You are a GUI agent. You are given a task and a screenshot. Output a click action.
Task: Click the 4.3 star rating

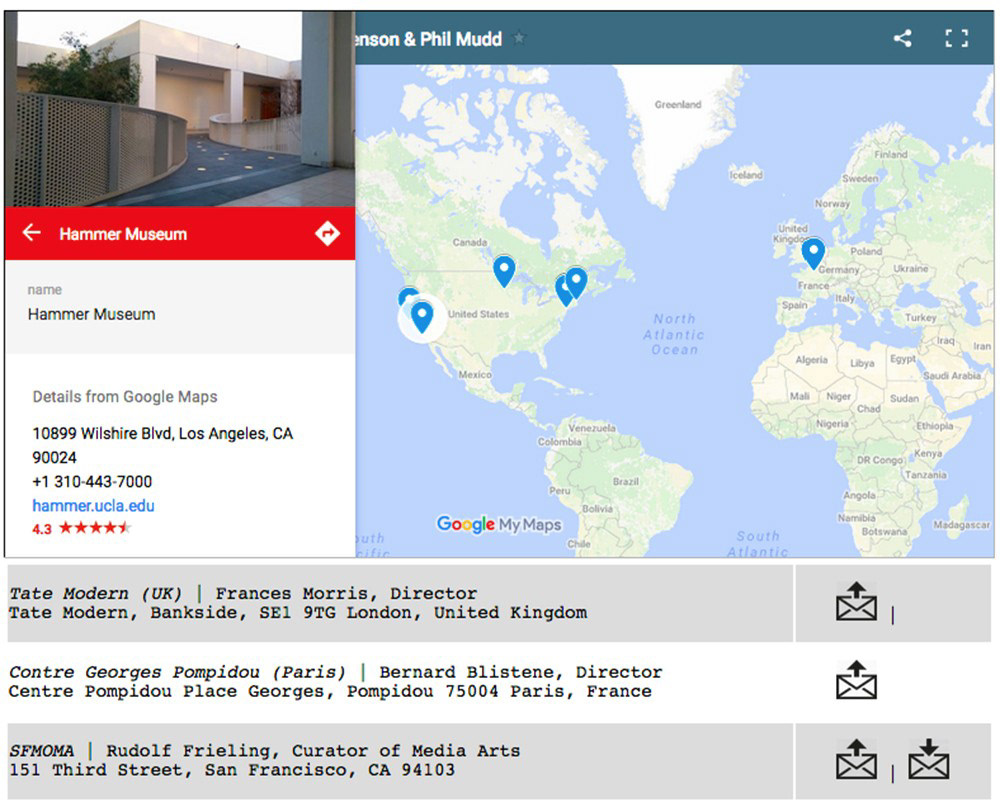click(x=82, y=528)
